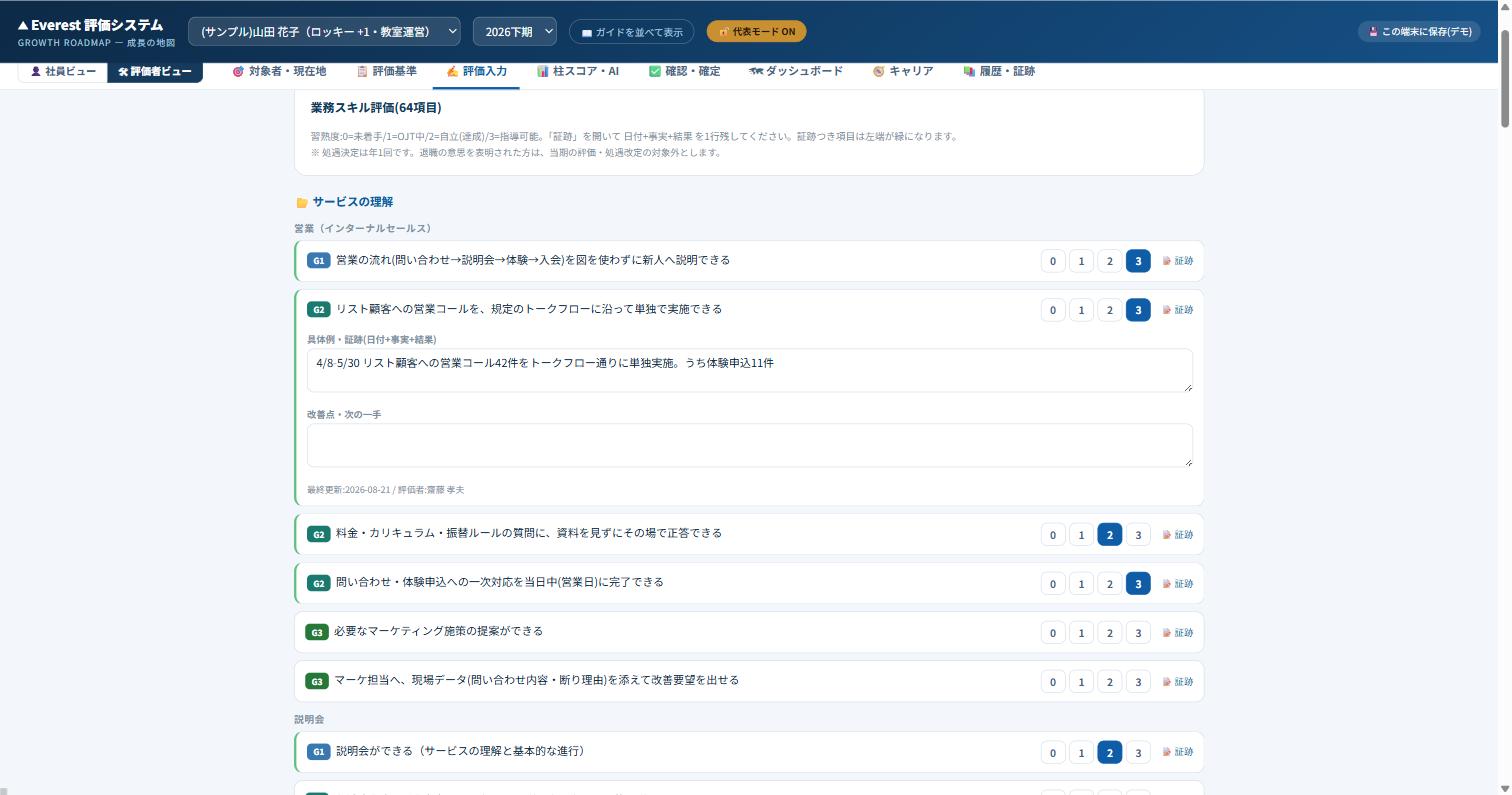1512x795 pixels.
Task: Open 証跡 for マーケ担当へ row
Action: click(x=1178, y=682)
